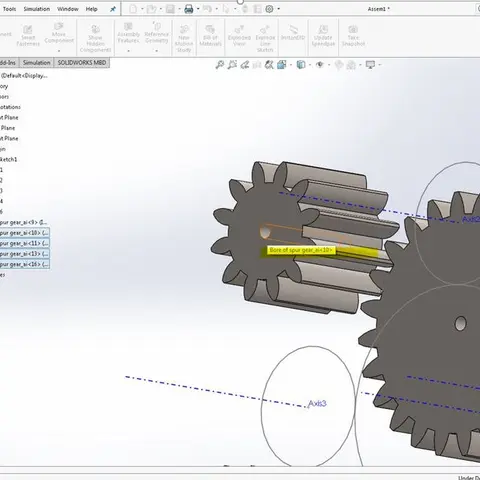Click the large gear's center bore hole
Image resolution: width=480 pixels, height=480 pixels.
click(460, 323)
